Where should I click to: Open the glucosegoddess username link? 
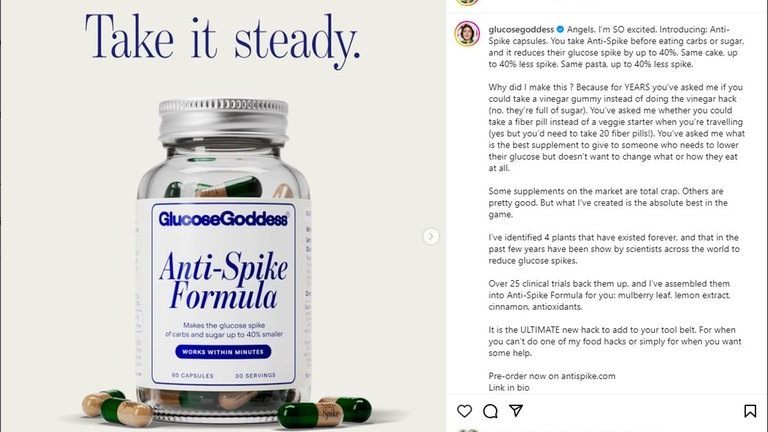521,29
